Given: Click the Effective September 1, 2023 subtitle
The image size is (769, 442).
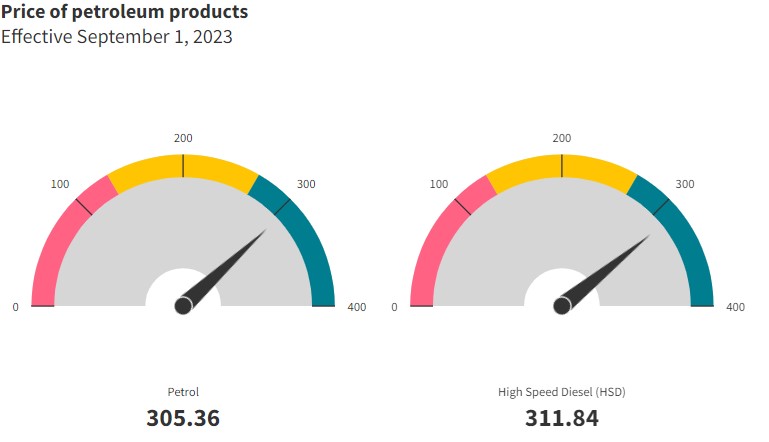Looking at the screenshot, I should (x=116, y=37).
